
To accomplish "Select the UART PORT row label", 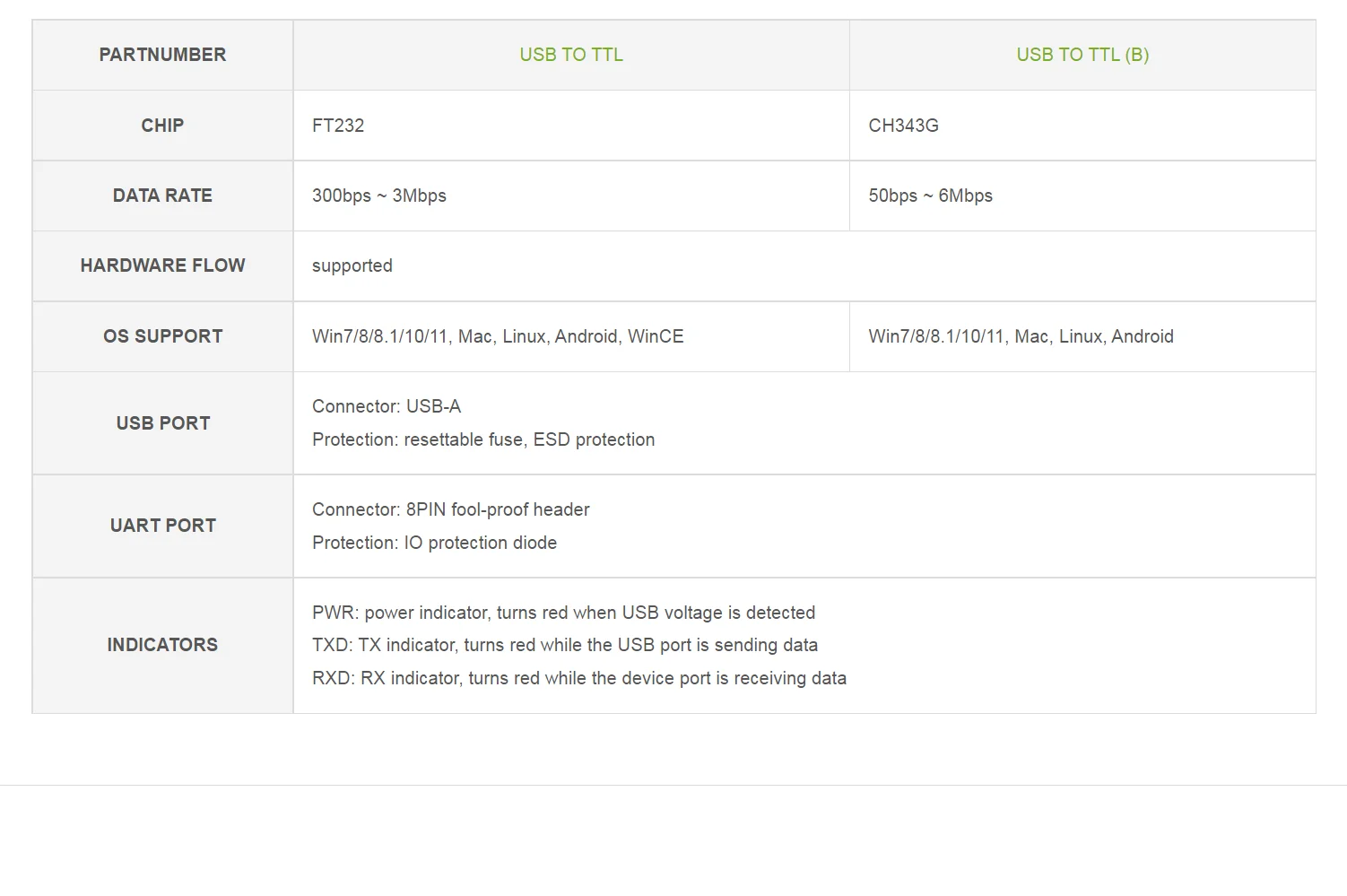I will (162, 526).
